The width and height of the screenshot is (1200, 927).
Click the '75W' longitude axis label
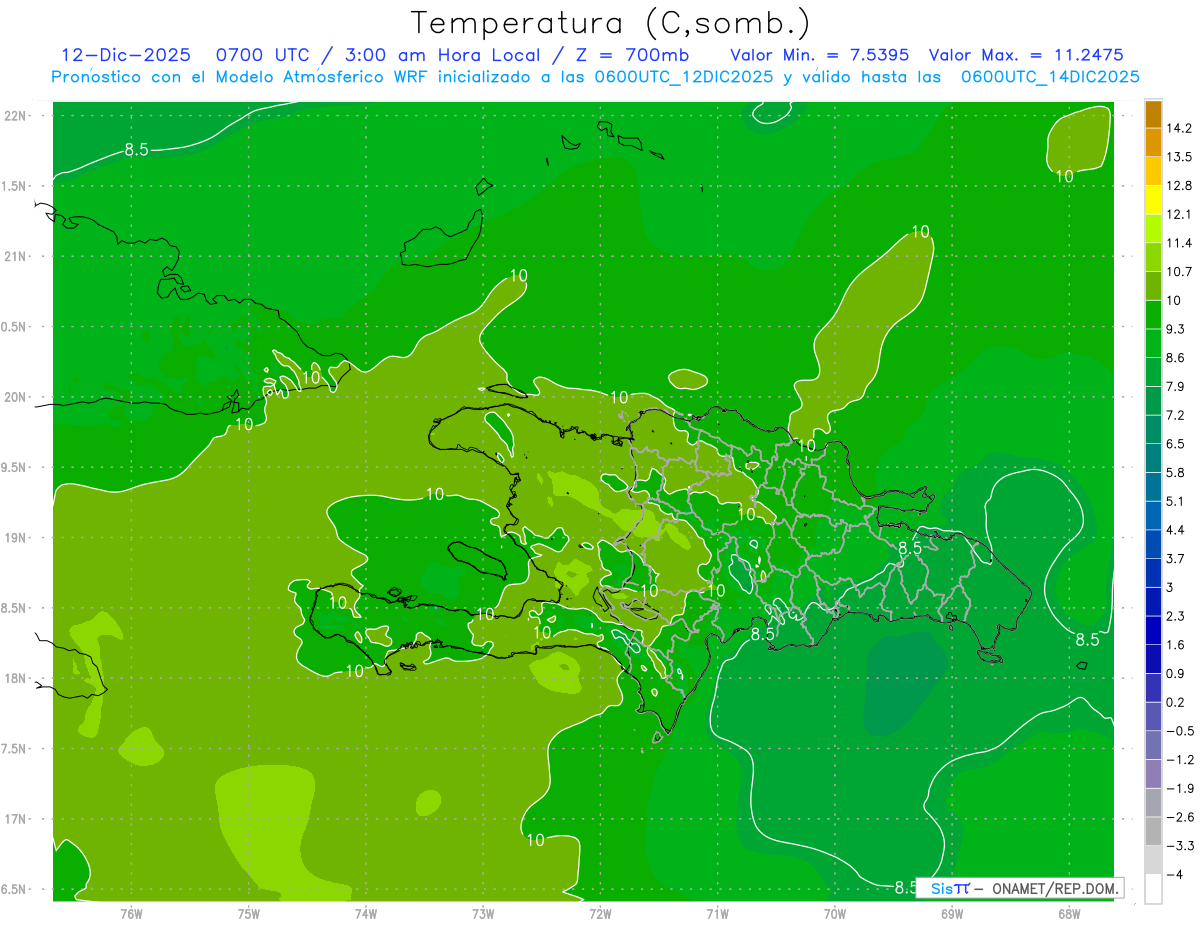(x=249, y=914)
